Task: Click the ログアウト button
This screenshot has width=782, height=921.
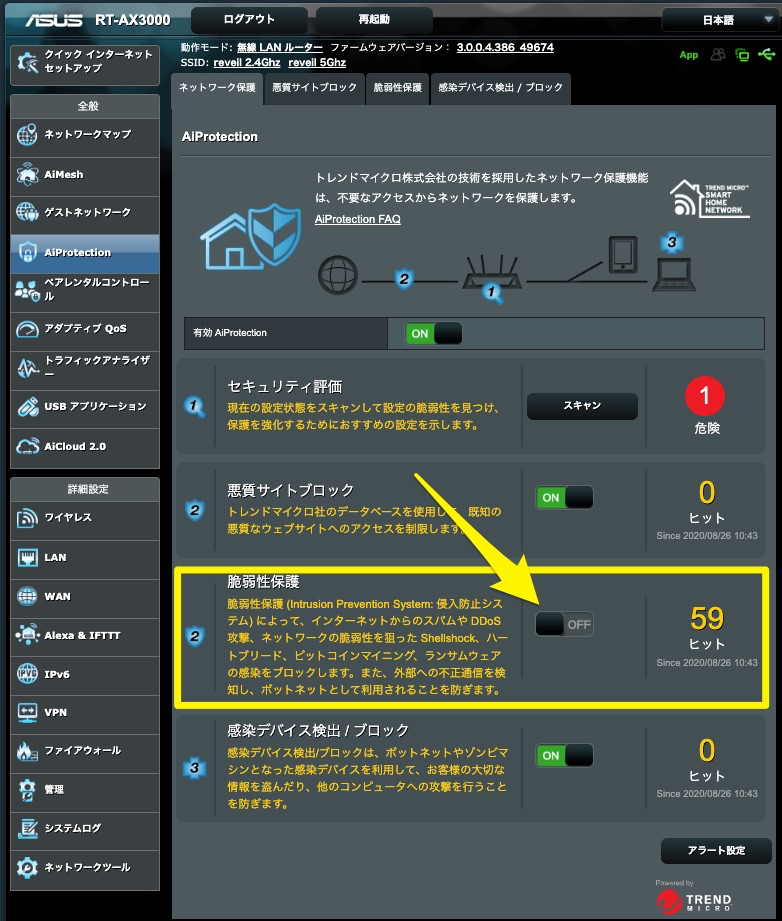Action: point(249,19)
